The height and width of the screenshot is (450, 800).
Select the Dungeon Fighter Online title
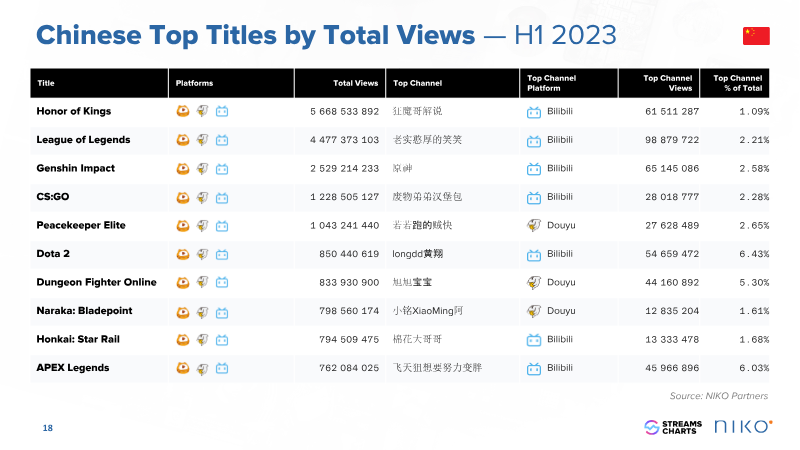click(x=96, y=282)
